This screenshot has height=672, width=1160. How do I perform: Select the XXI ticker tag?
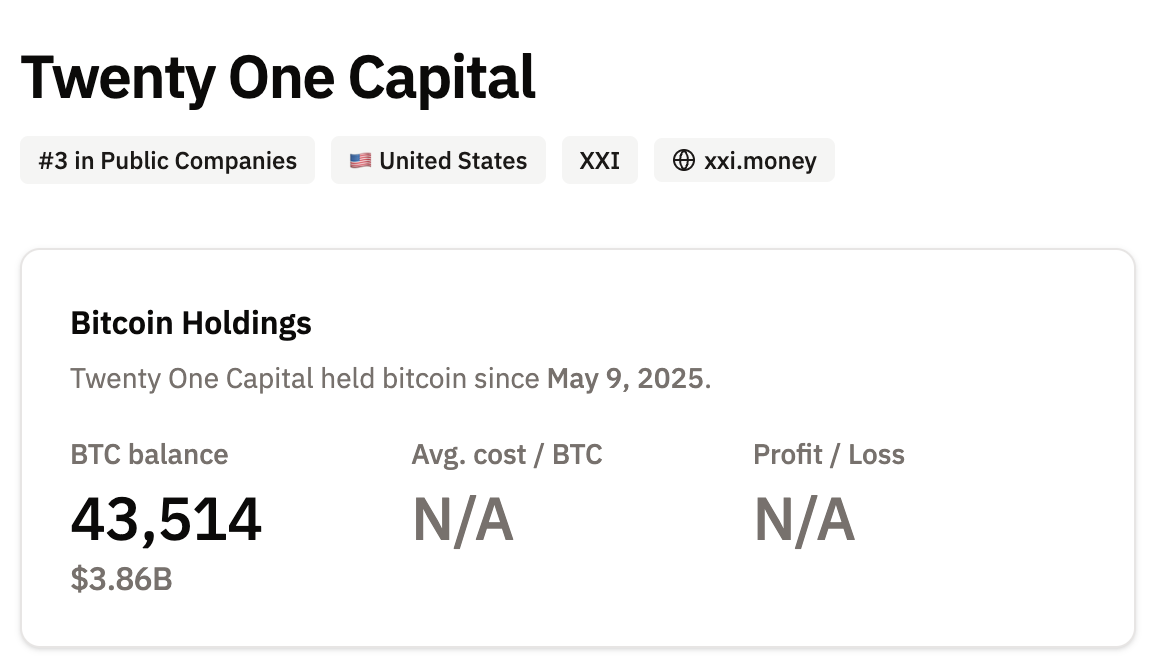[600, 161]
